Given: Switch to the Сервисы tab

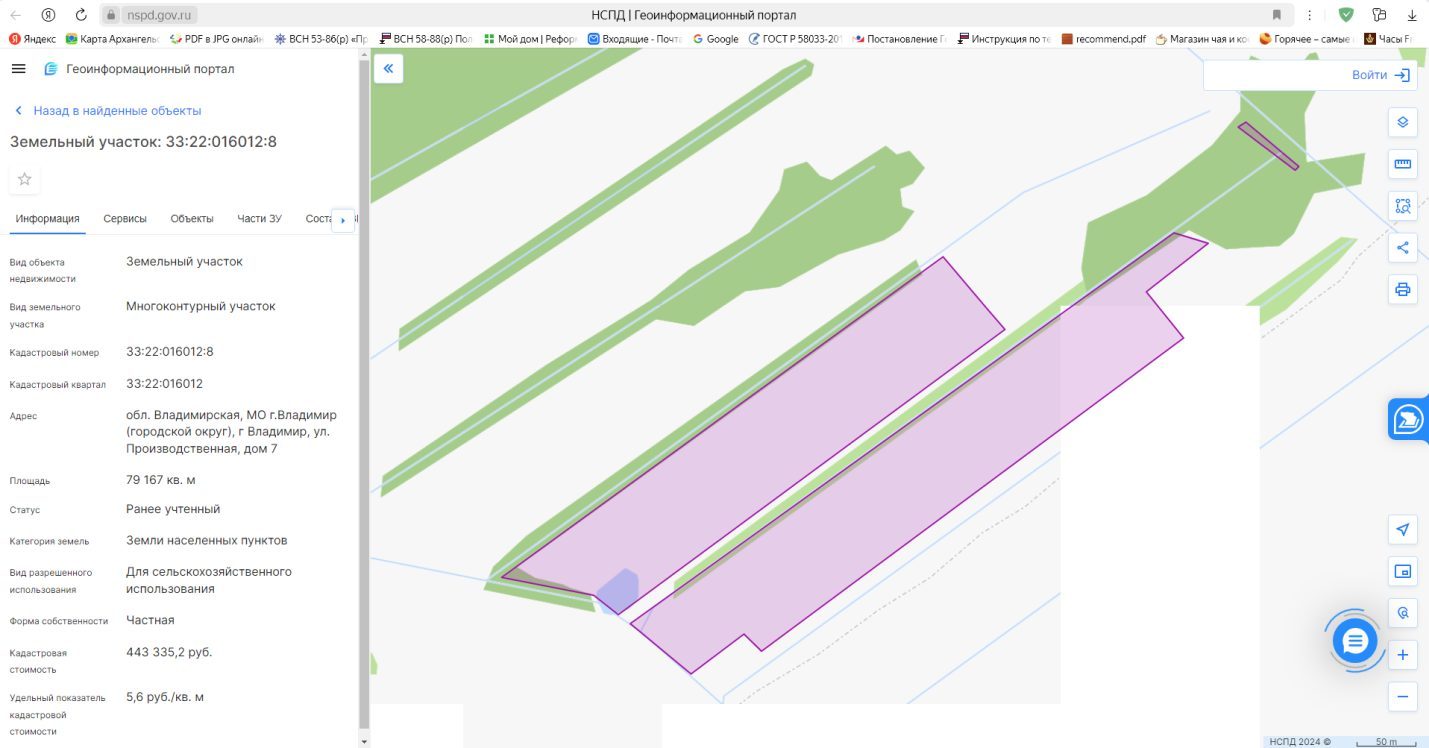Looking at the screenshot, I should click(x=125, y=219).
